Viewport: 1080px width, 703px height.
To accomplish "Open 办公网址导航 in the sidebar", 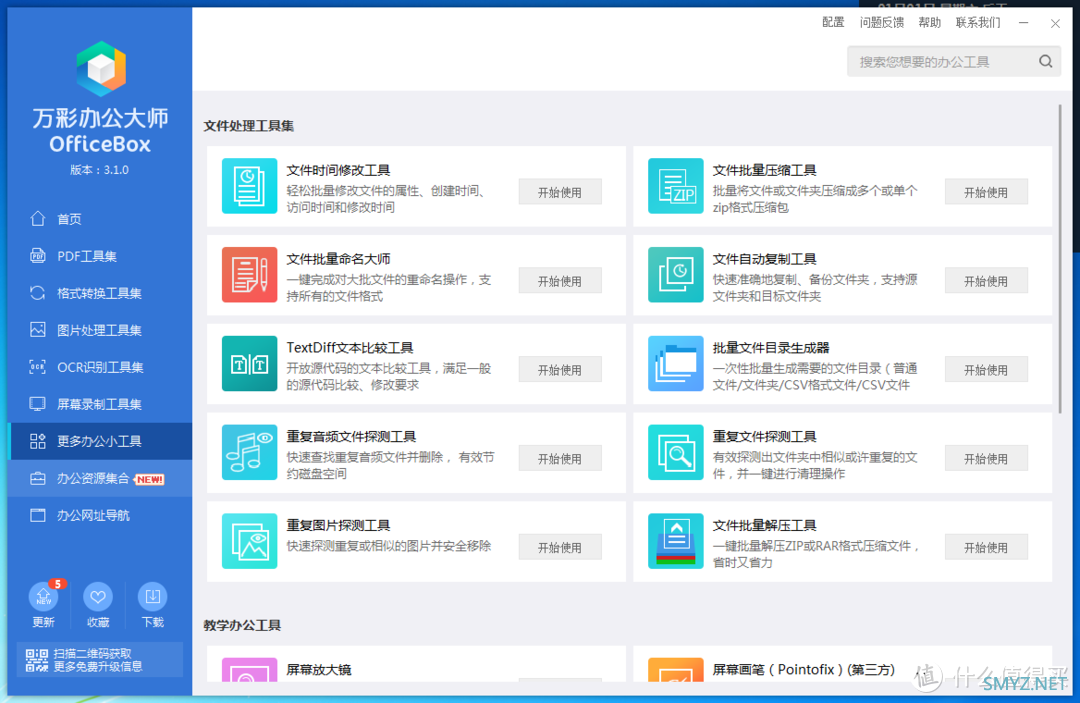I will [x=100, y=515].
